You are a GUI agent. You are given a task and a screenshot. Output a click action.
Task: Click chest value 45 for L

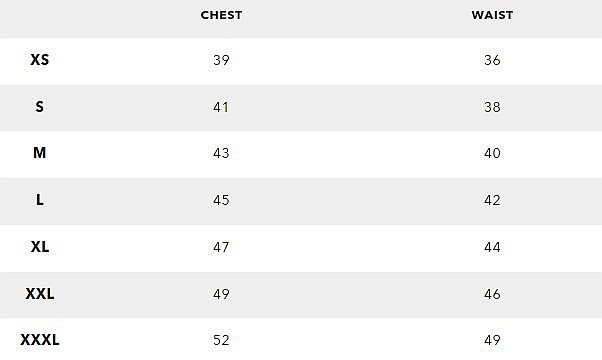pos(221,200)
